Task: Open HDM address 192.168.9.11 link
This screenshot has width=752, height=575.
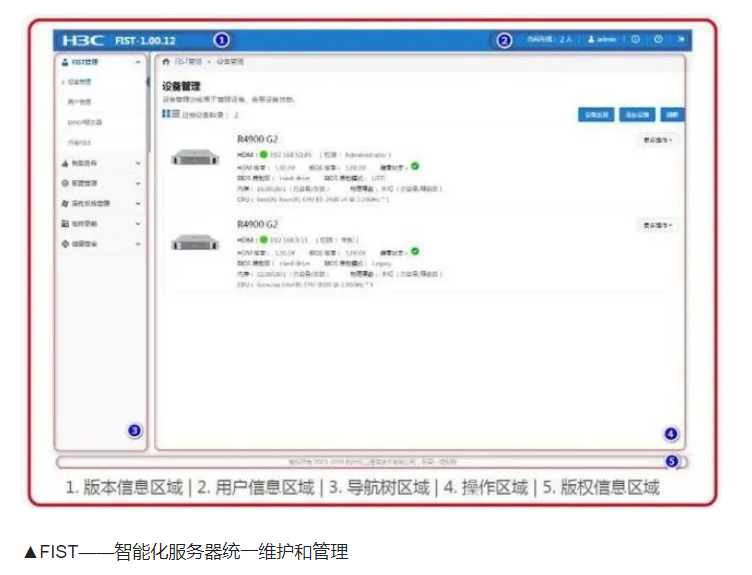Action: coord(289,239)
